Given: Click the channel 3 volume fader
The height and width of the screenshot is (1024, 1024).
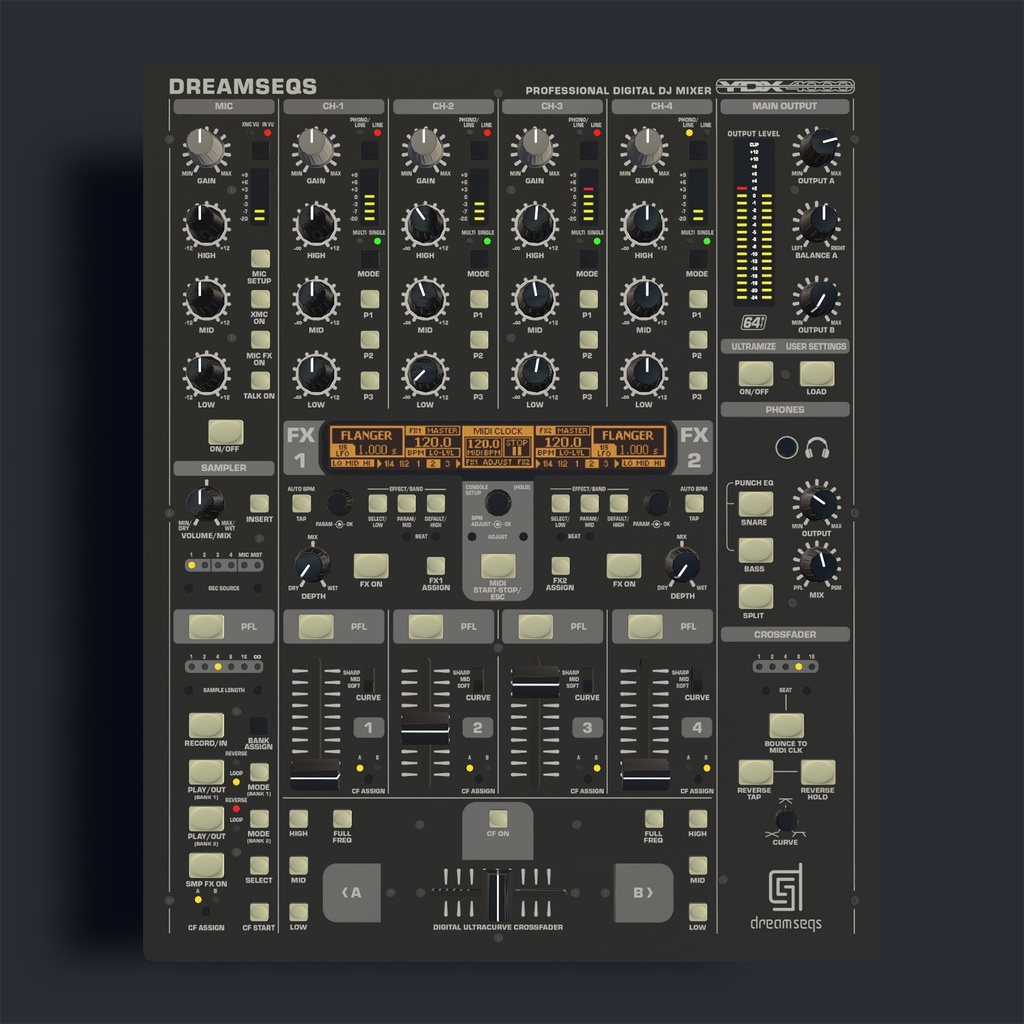Looking at the screenshot, I should click(x=533, y=683).
